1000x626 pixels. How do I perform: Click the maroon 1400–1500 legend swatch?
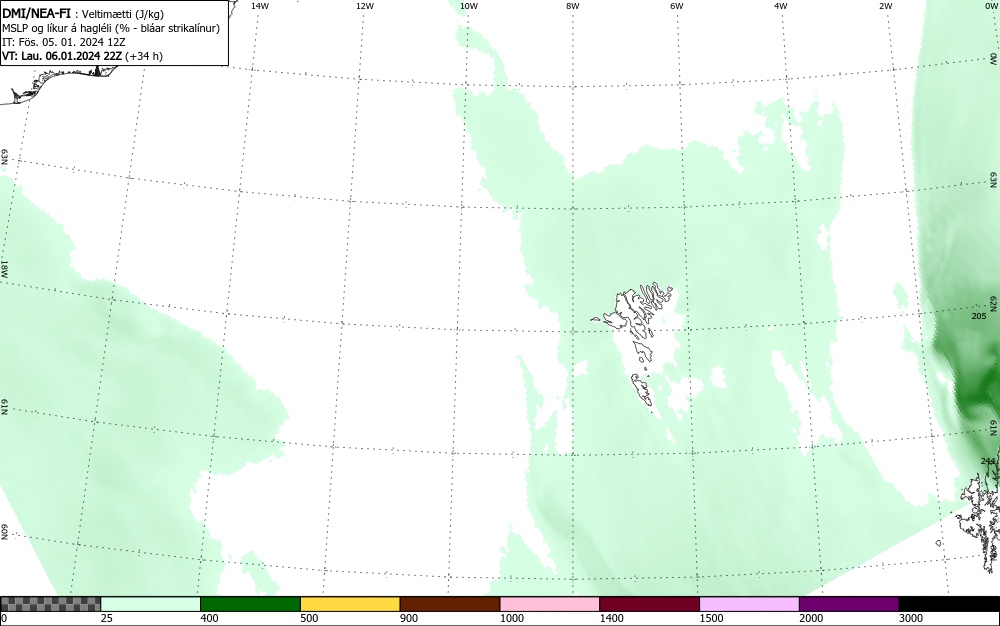pos(649,604)
